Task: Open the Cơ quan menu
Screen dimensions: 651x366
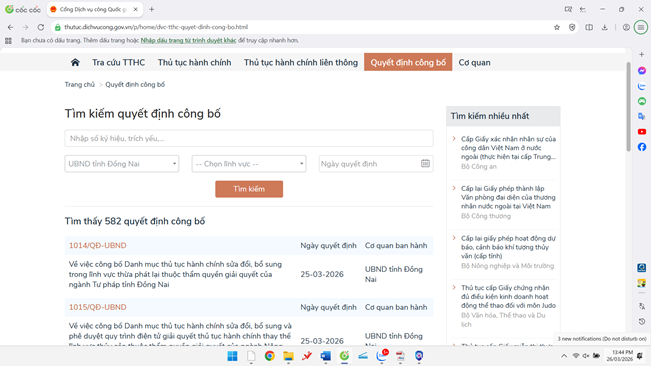Action: 474,62
